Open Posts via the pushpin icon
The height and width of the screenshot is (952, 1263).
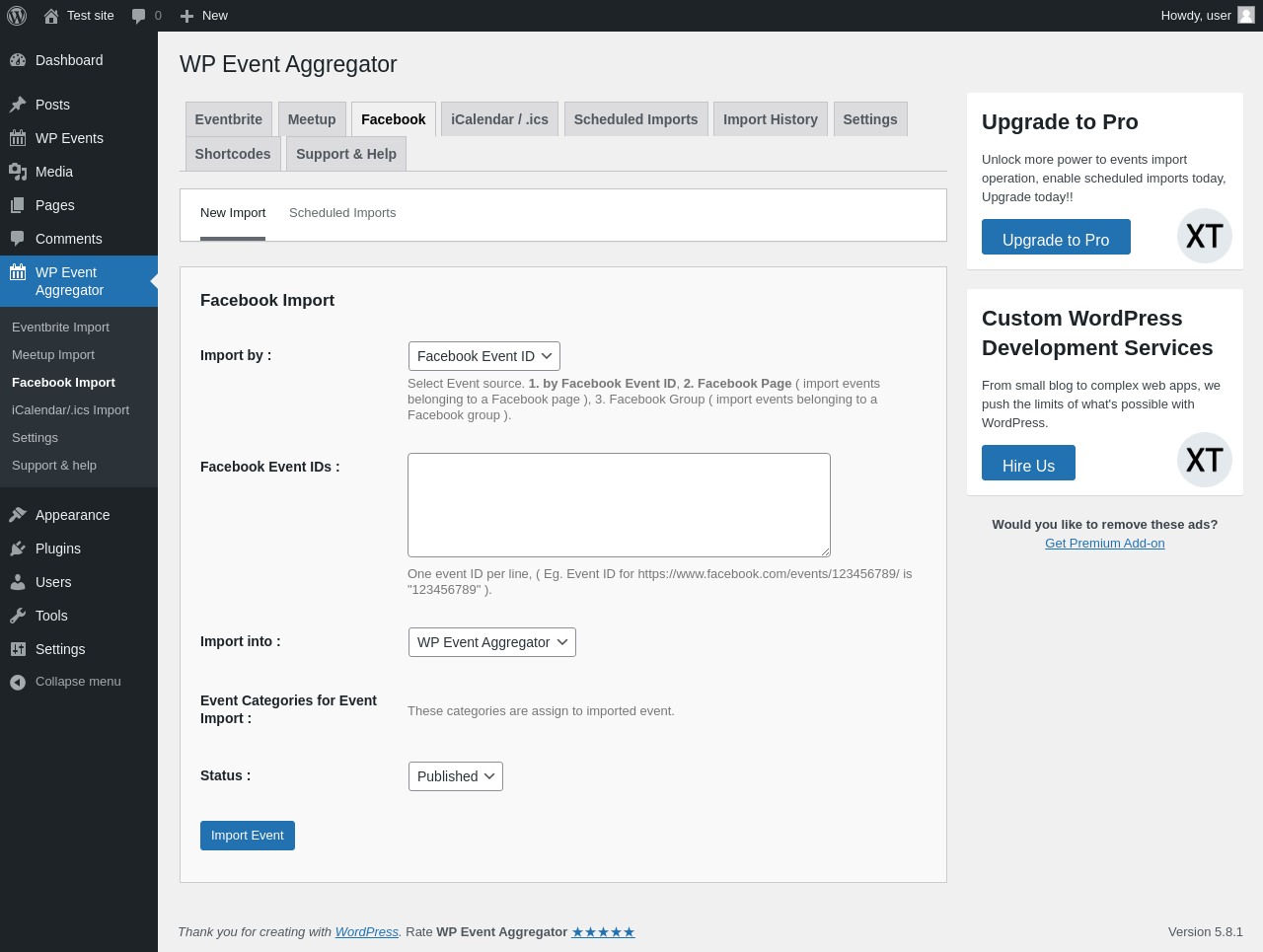pyautogui.click(x=18, y=105)
